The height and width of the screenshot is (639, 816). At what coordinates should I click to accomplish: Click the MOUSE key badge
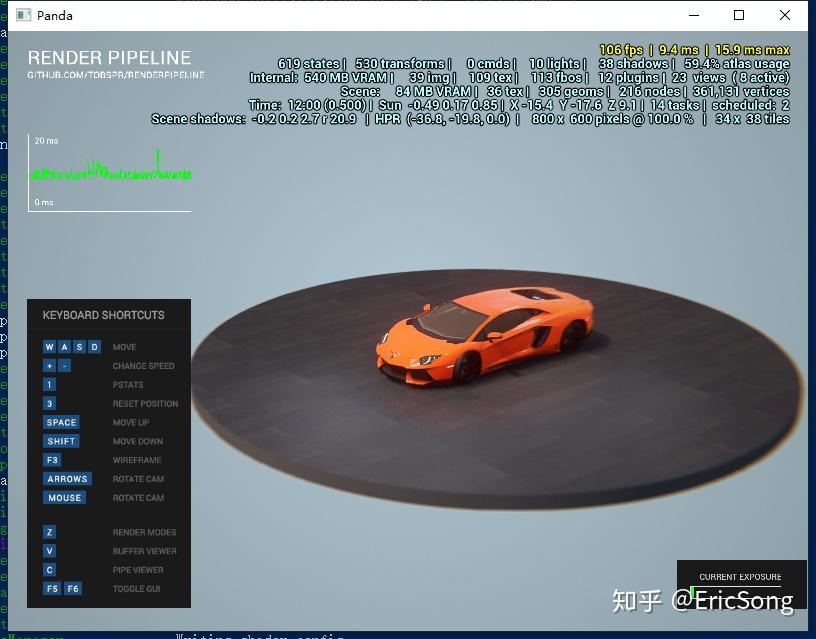point(65,497)
